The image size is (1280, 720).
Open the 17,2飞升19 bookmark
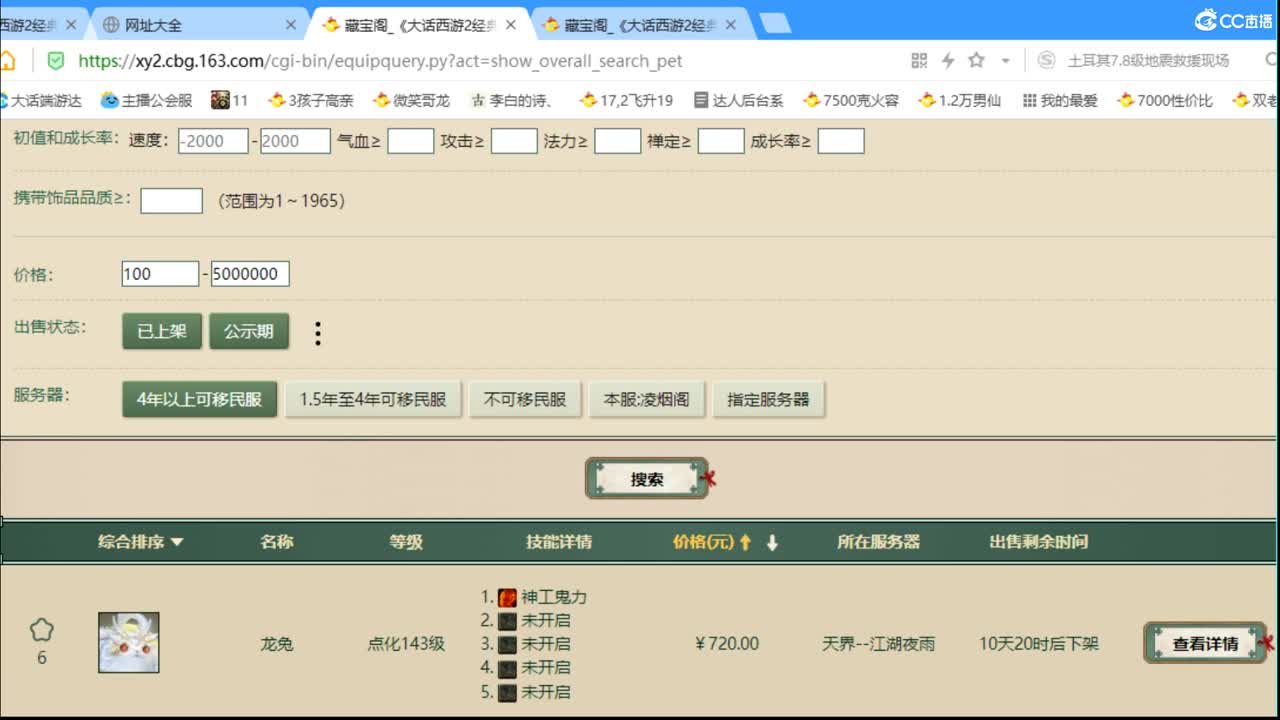pyautogui.click(x=626, y=100)
